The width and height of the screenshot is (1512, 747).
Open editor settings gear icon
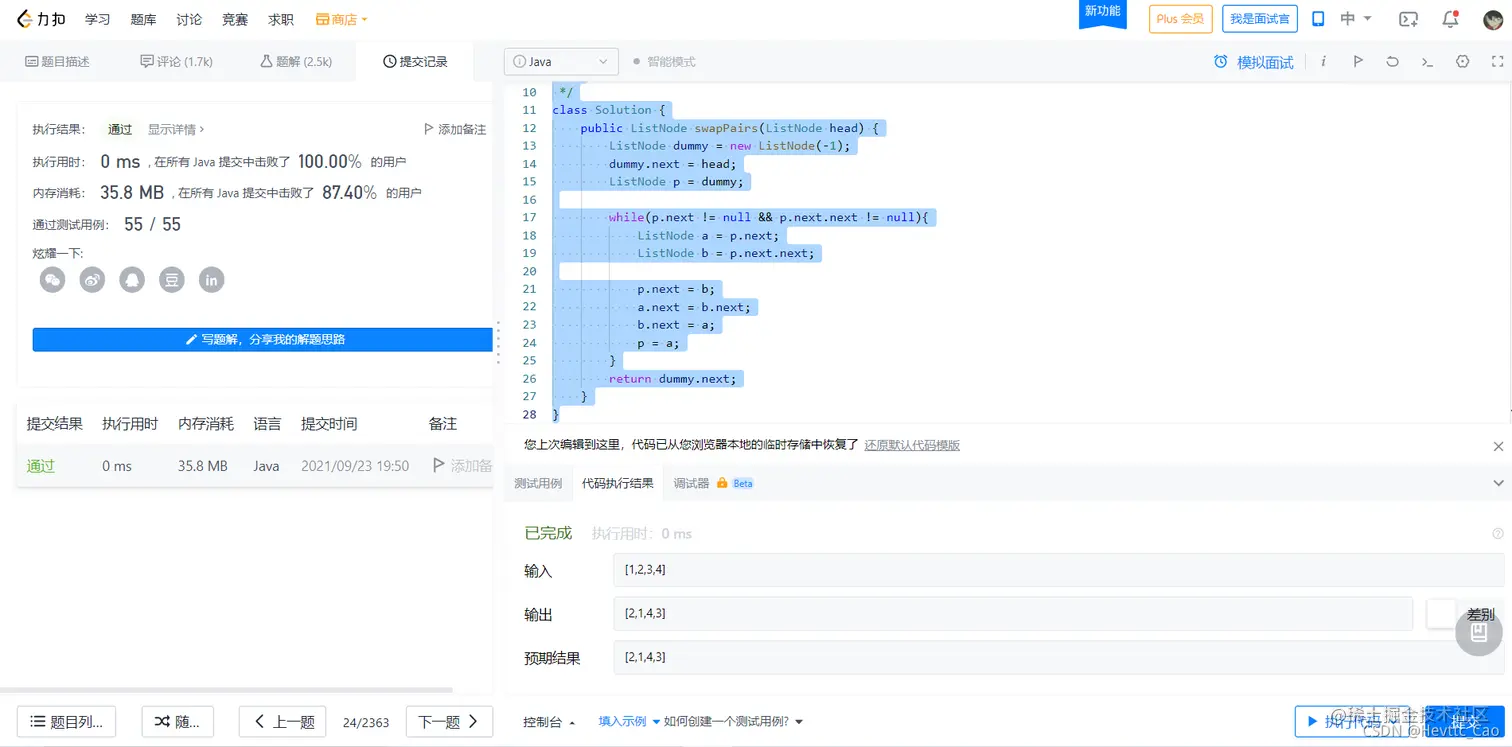[1462, 61]
